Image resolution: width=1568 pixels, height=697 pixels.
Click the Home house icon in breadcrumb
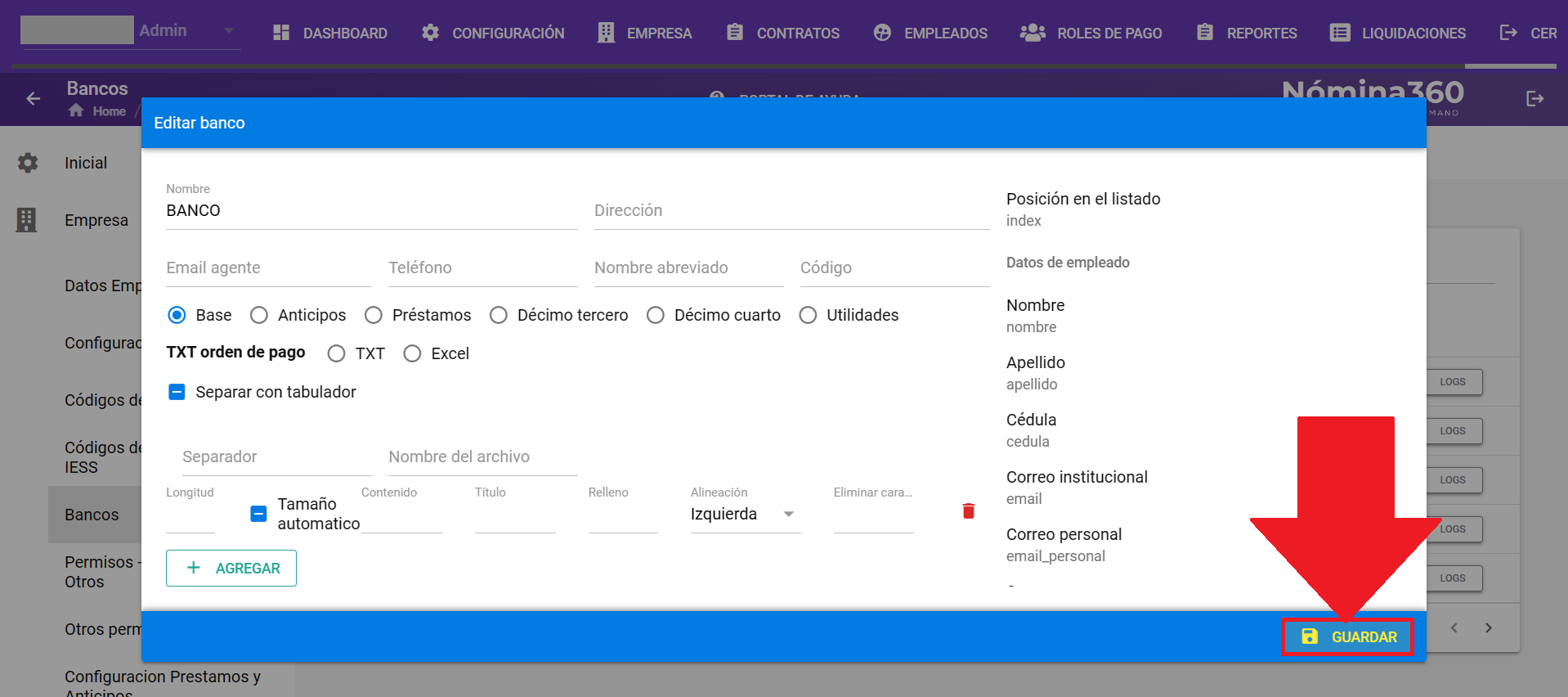click(76, 110)
